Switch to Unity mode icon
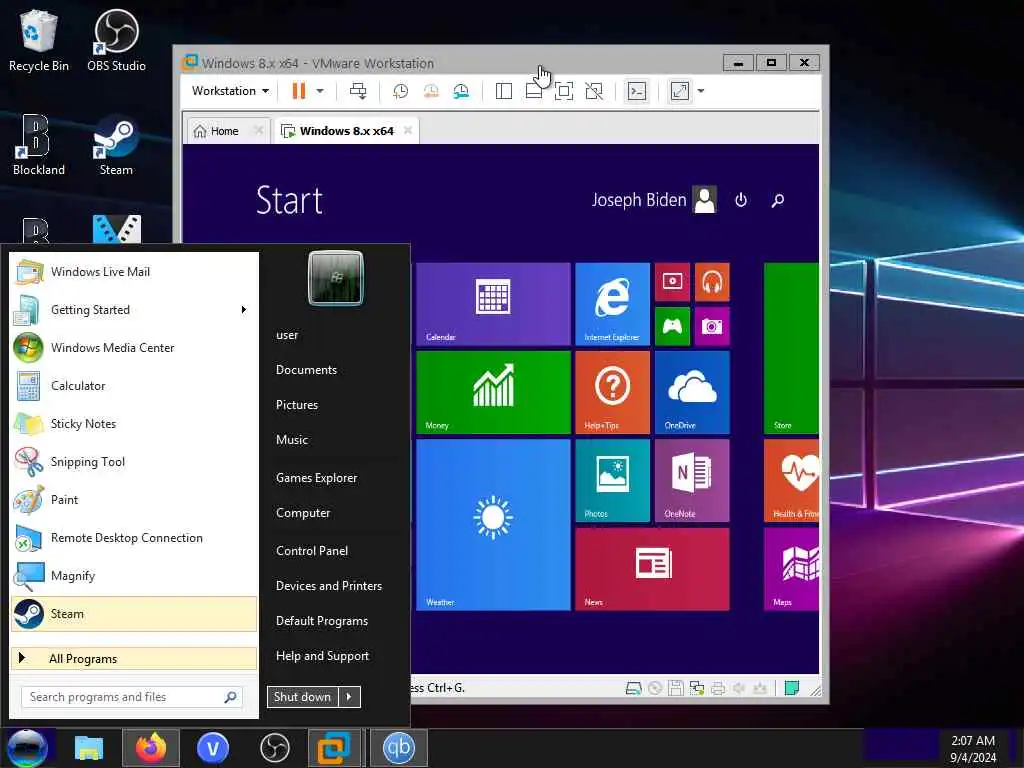Image resolution: width=1024 pixels, height=768 pixels. click(594, 91)
